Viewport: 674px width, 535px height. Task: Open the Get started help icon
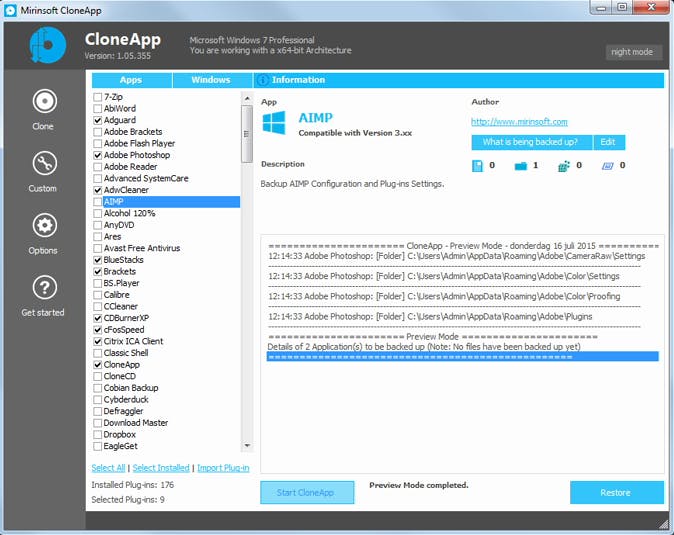click(x=44, y=287)
